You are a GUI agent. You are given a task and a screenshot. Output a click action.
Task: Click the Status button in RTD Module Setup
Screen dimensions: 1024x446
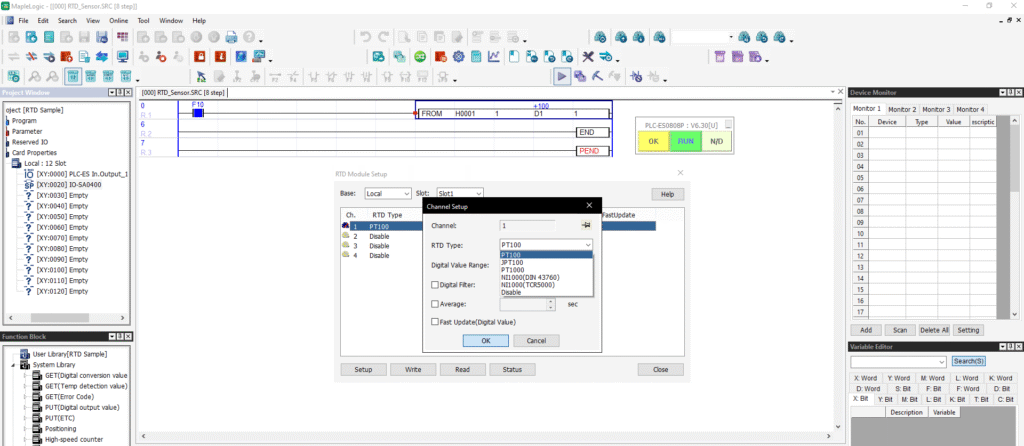[x=512, y=370]
